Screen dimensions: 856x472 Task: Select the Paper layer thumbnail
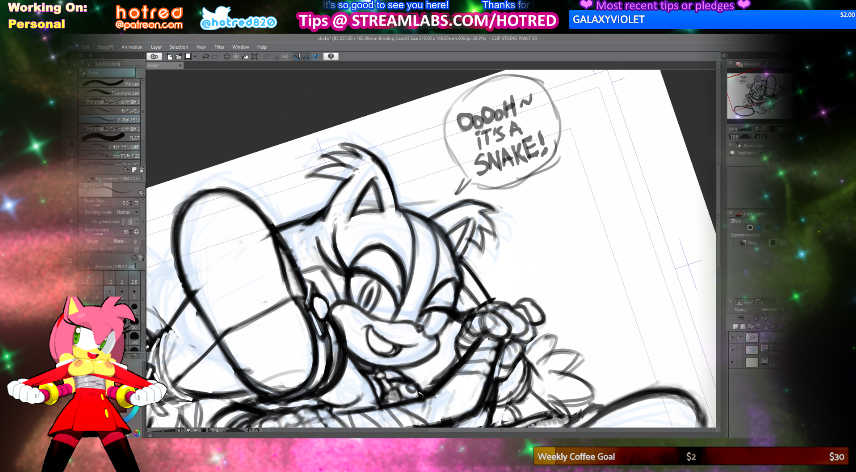[x=752, y=362]
